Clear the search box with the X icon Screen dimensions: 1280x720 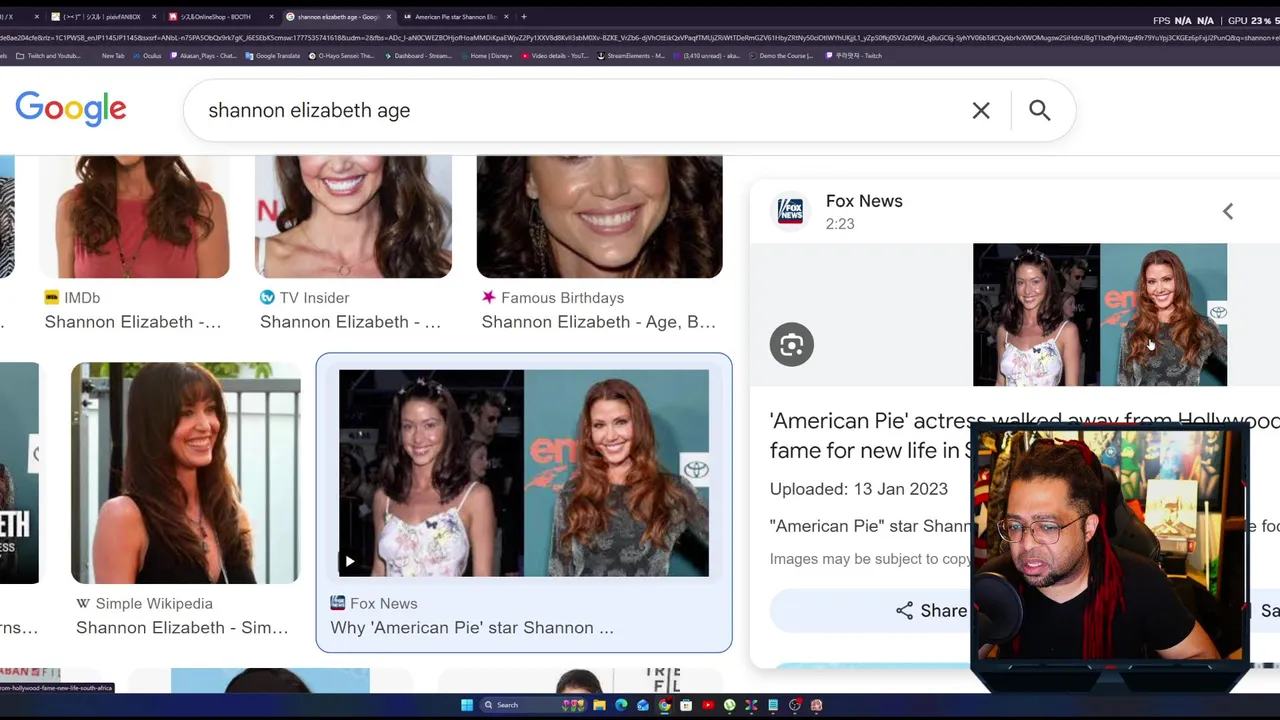coord(981,110)
